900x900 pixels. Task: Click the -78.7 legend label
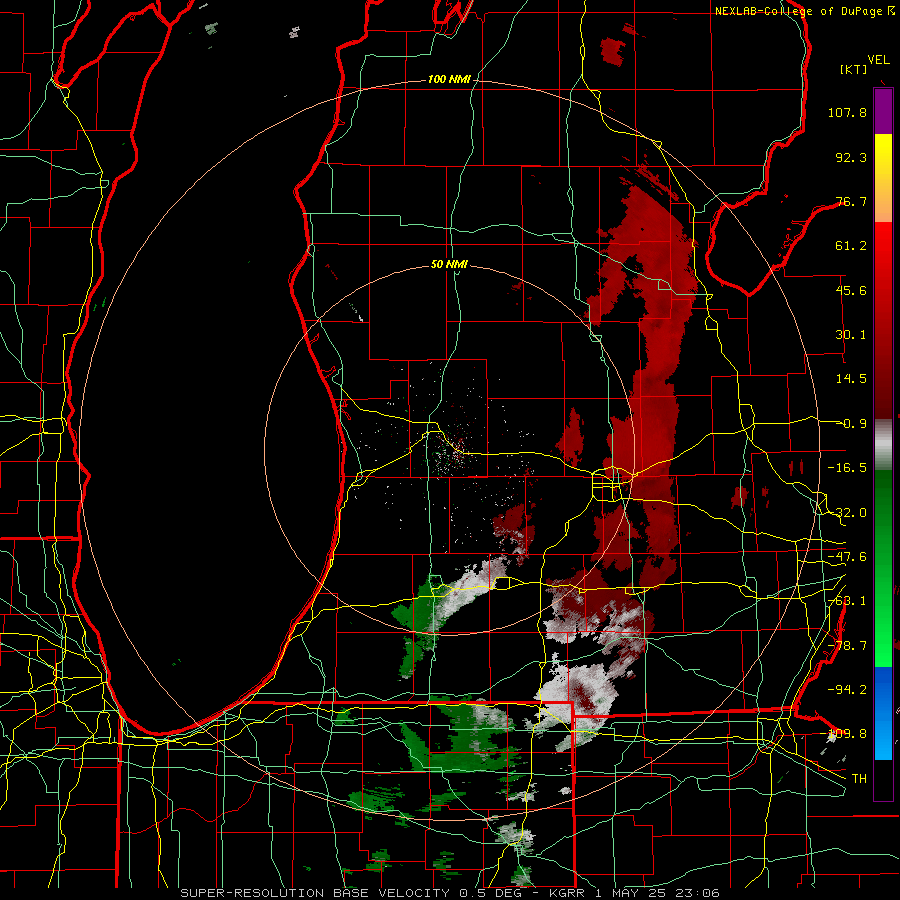tap(847, 646)
